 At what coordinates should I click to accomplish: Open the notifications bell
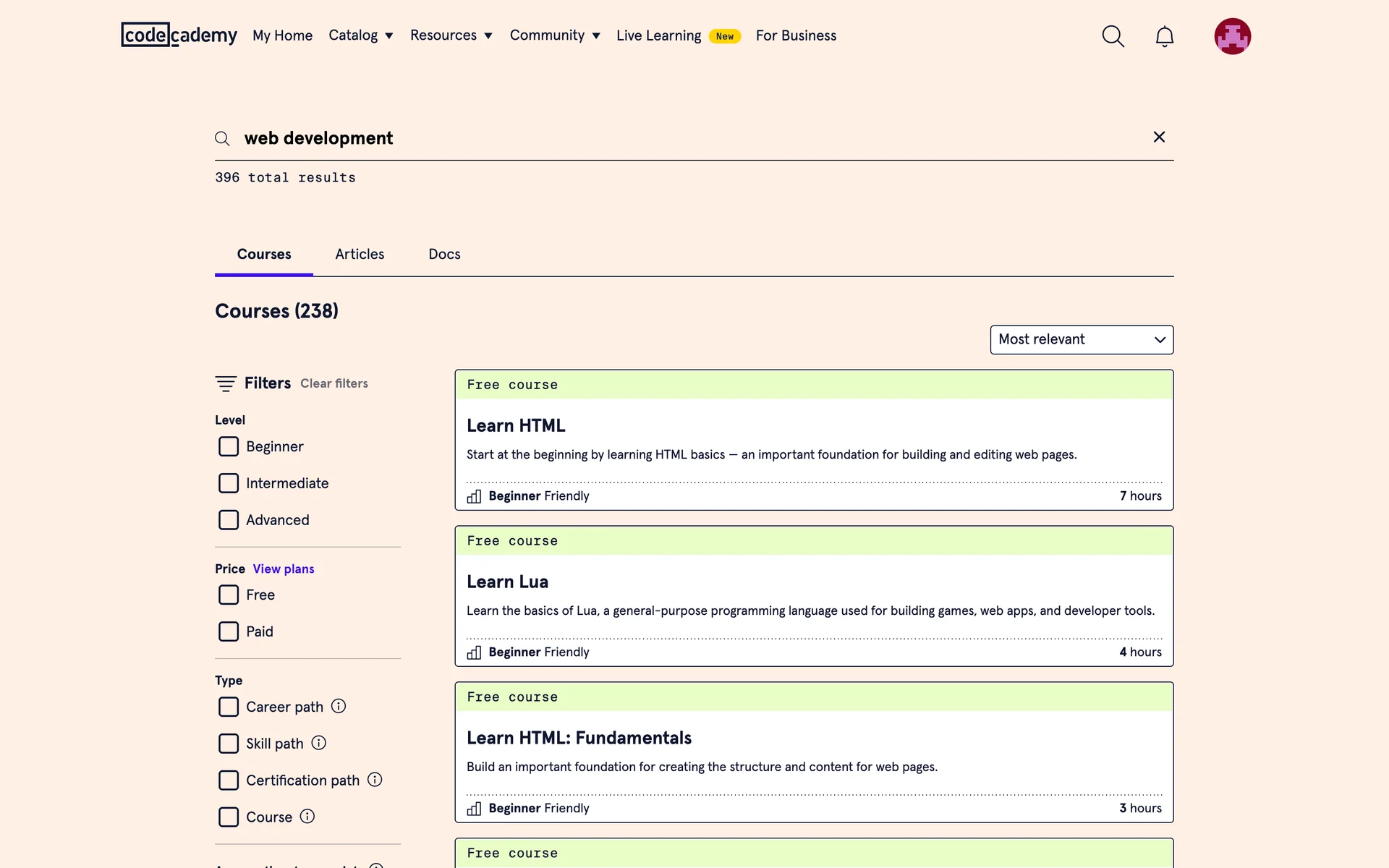pyautogui.click(x=1164, y=36)
